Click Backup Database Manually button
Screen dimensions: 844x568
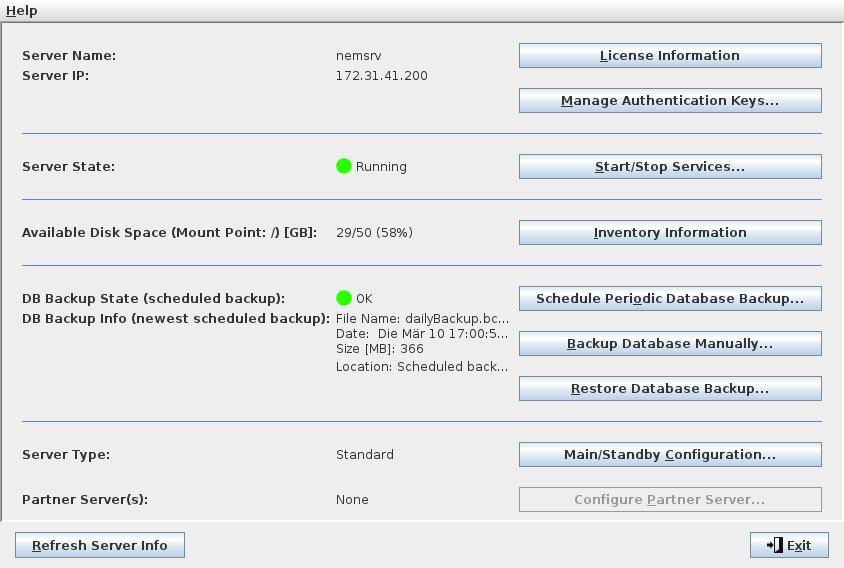669,344
